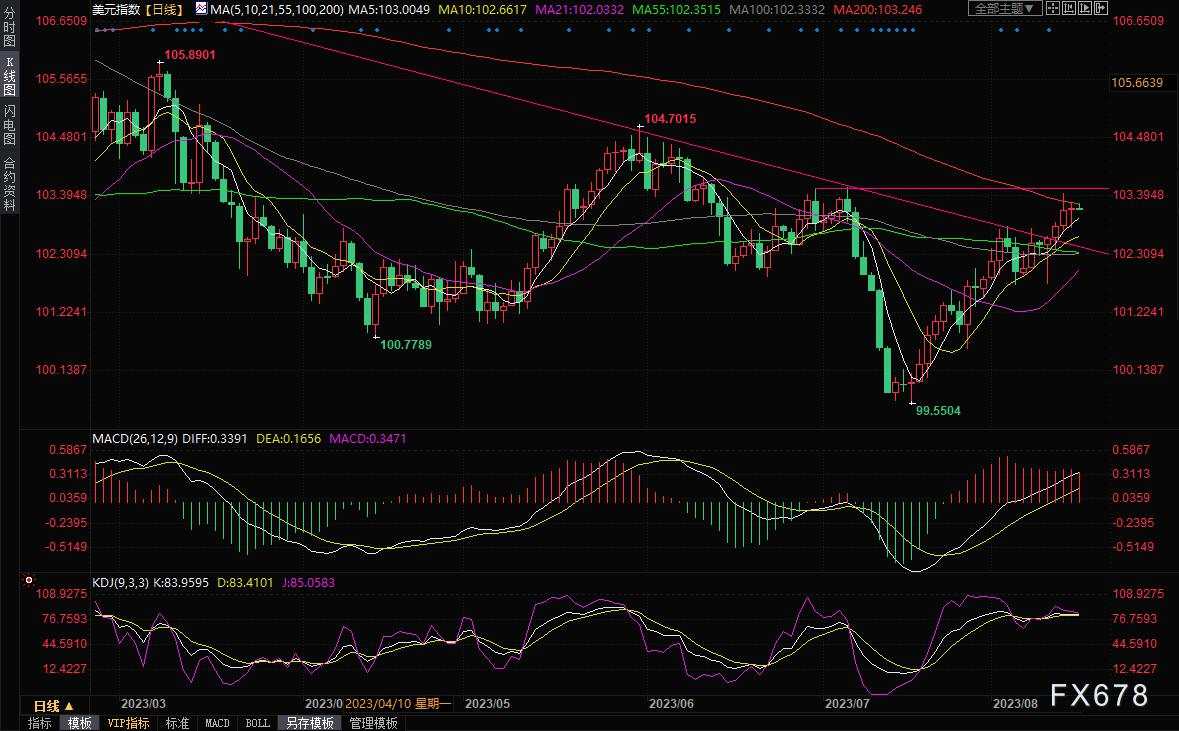Click the 2023/03 time axis label
The height and width of the screenshot is (731, 1179).
(x=143, y=704)
